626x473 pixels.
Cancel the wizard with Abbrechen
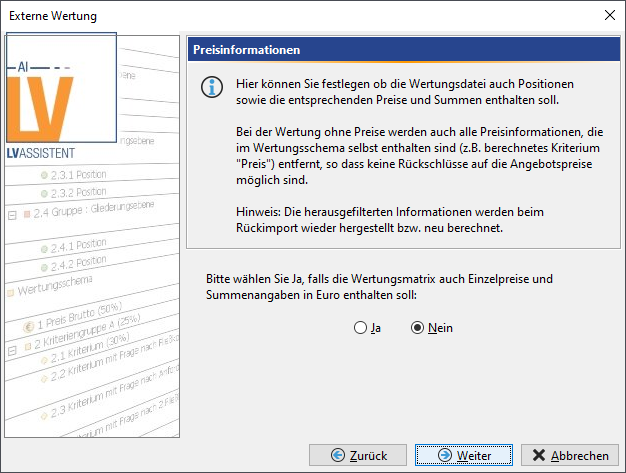coord(570,455)
